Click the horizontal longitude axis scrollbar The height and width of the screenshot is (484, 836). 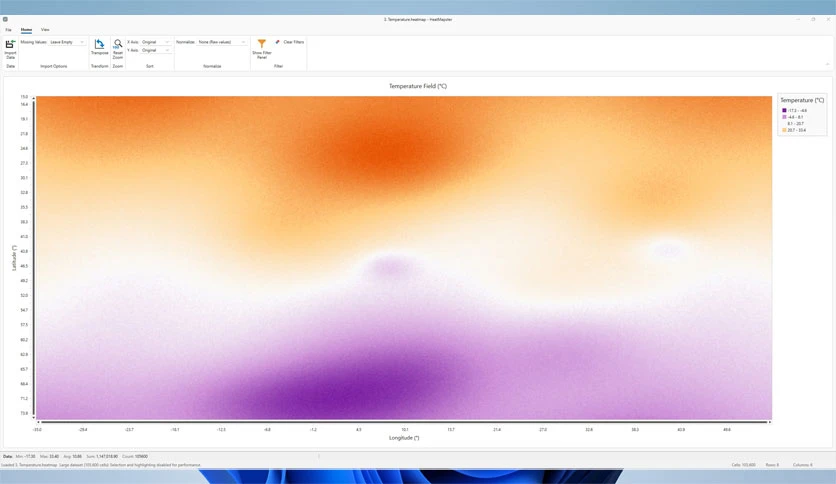(x=404, y=422)
